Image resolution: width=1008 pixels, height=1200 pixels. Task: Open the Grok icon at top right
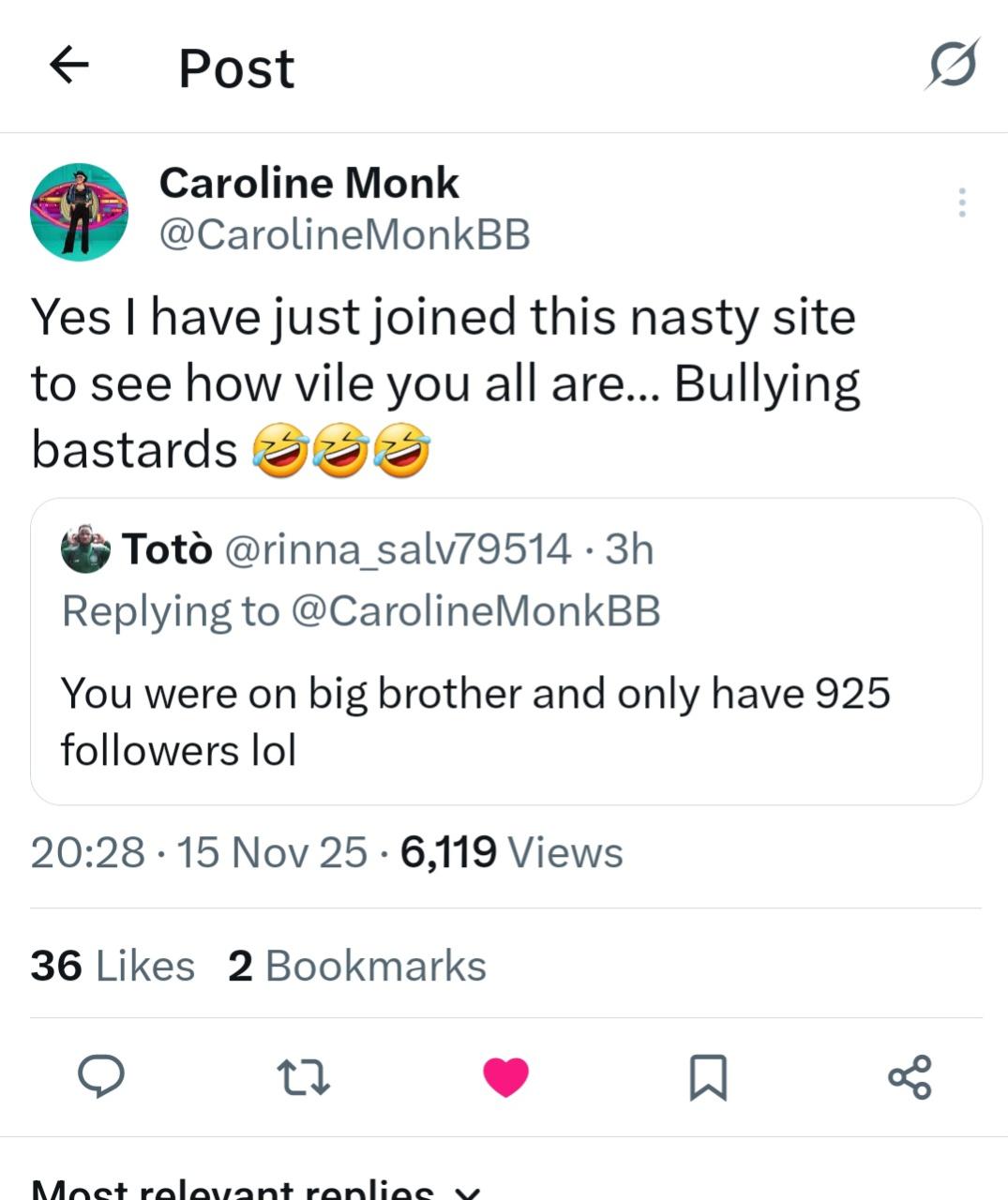953,65
